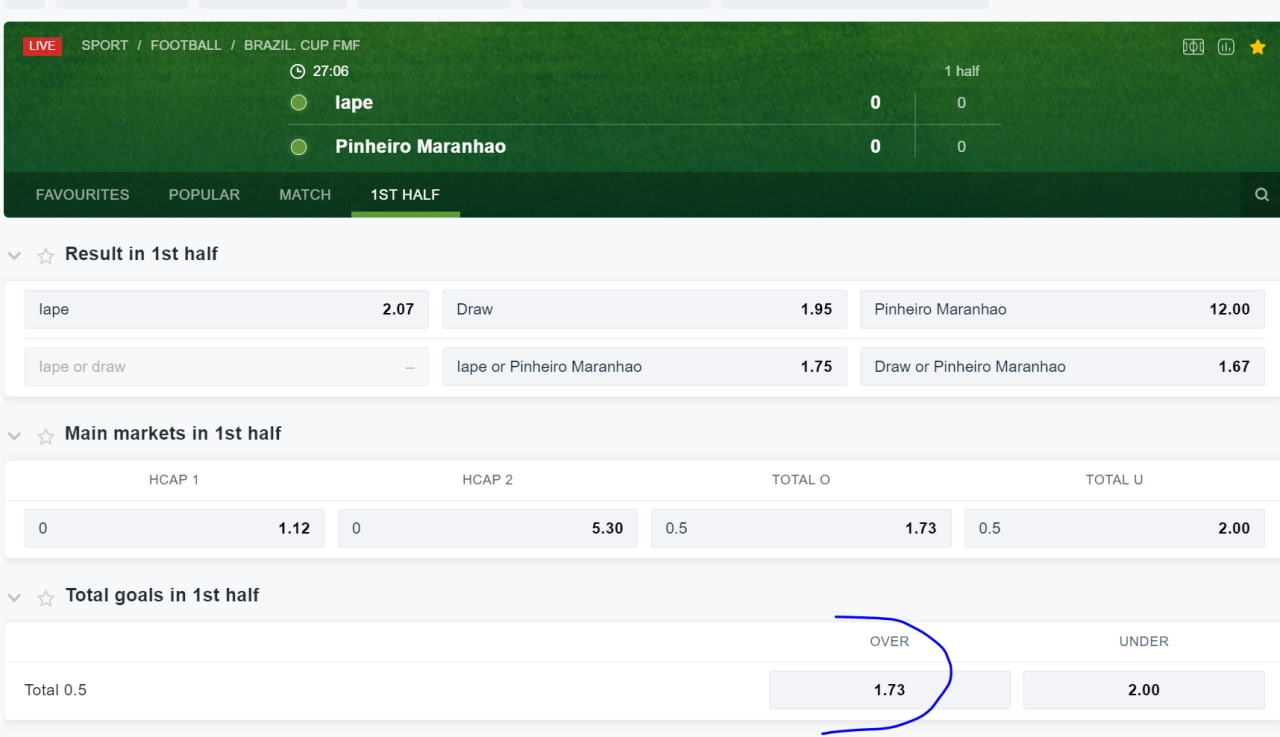Star the Total goals in 1st half market
1280x737 pixels.
(x=45, y=598)
